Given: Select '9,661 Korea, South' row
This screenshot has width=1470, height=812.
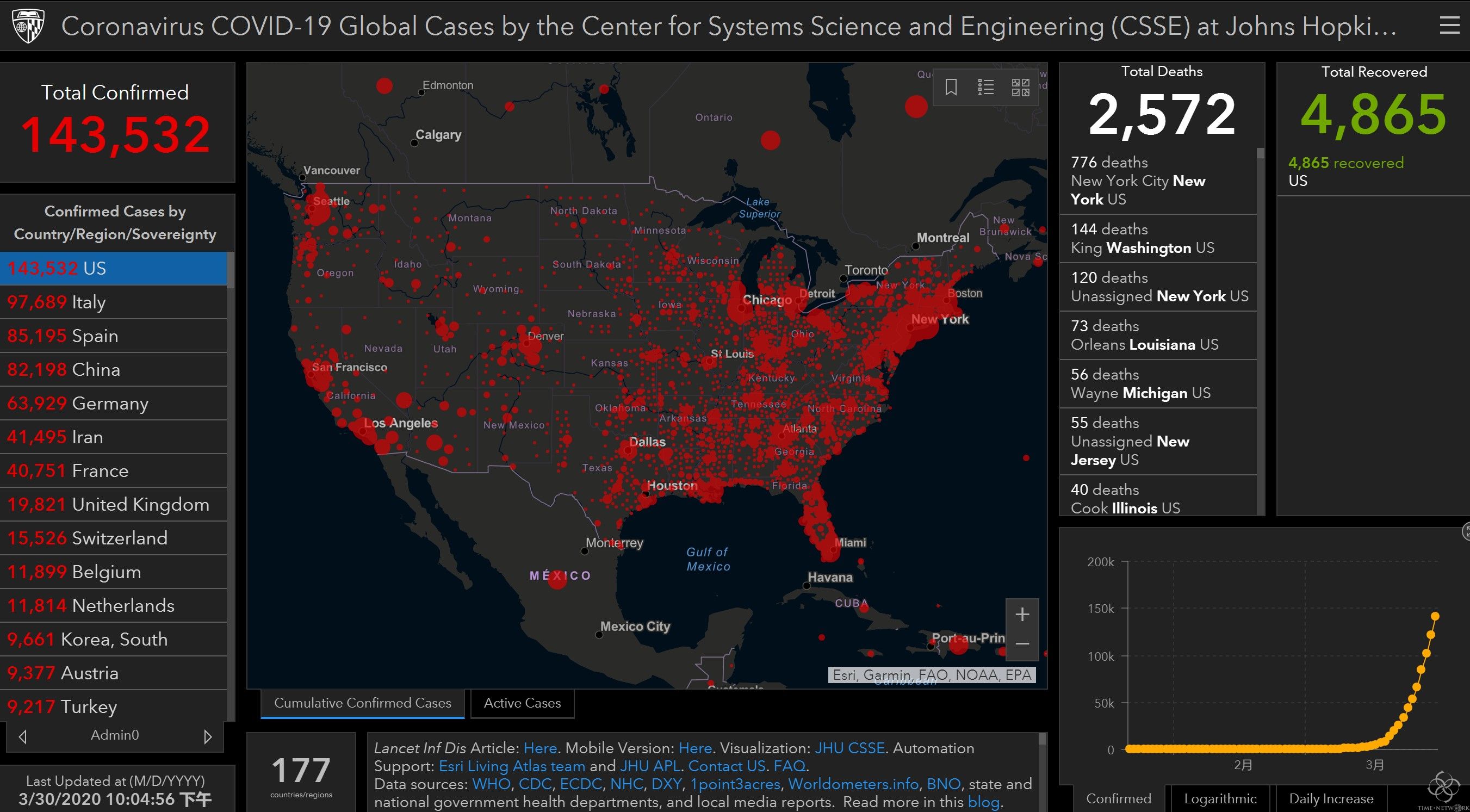Looking at the screenshot, I should coord(114,639).
